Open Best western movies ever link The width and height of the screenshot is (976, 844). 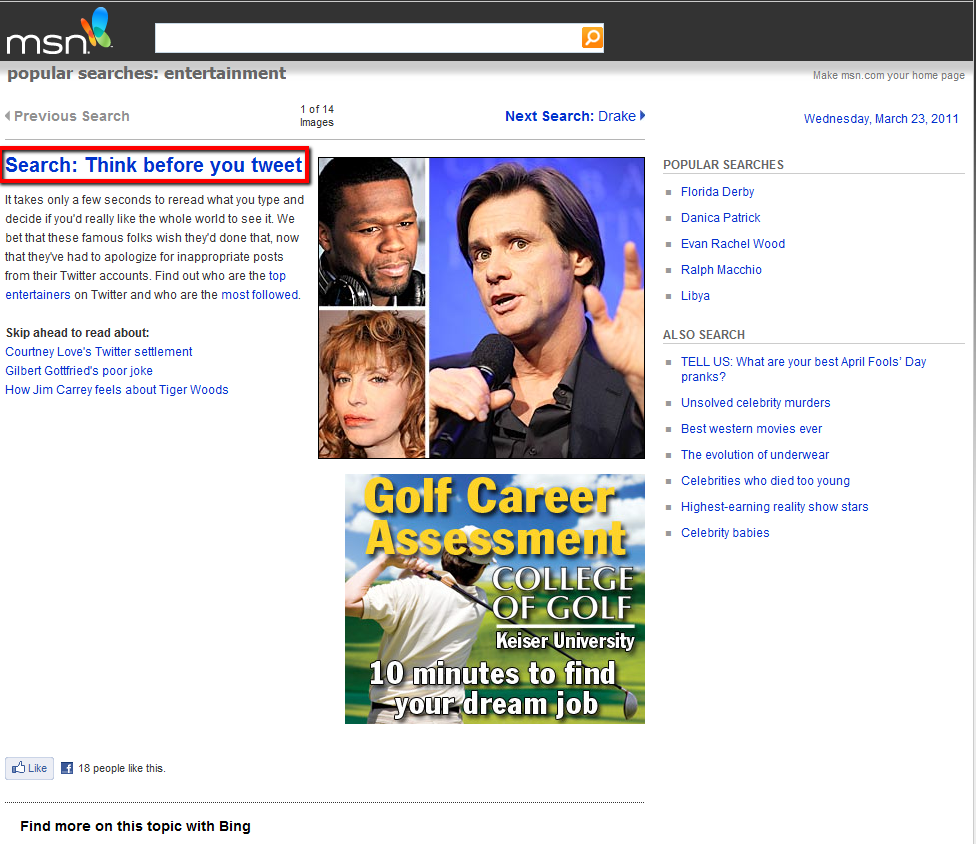[751, 429]
